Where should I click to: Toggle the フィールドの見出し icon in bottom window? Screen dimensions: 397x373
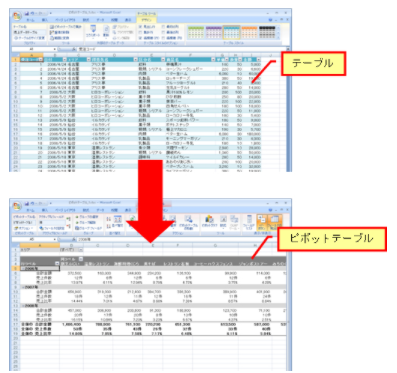click(x=275, y=222)
